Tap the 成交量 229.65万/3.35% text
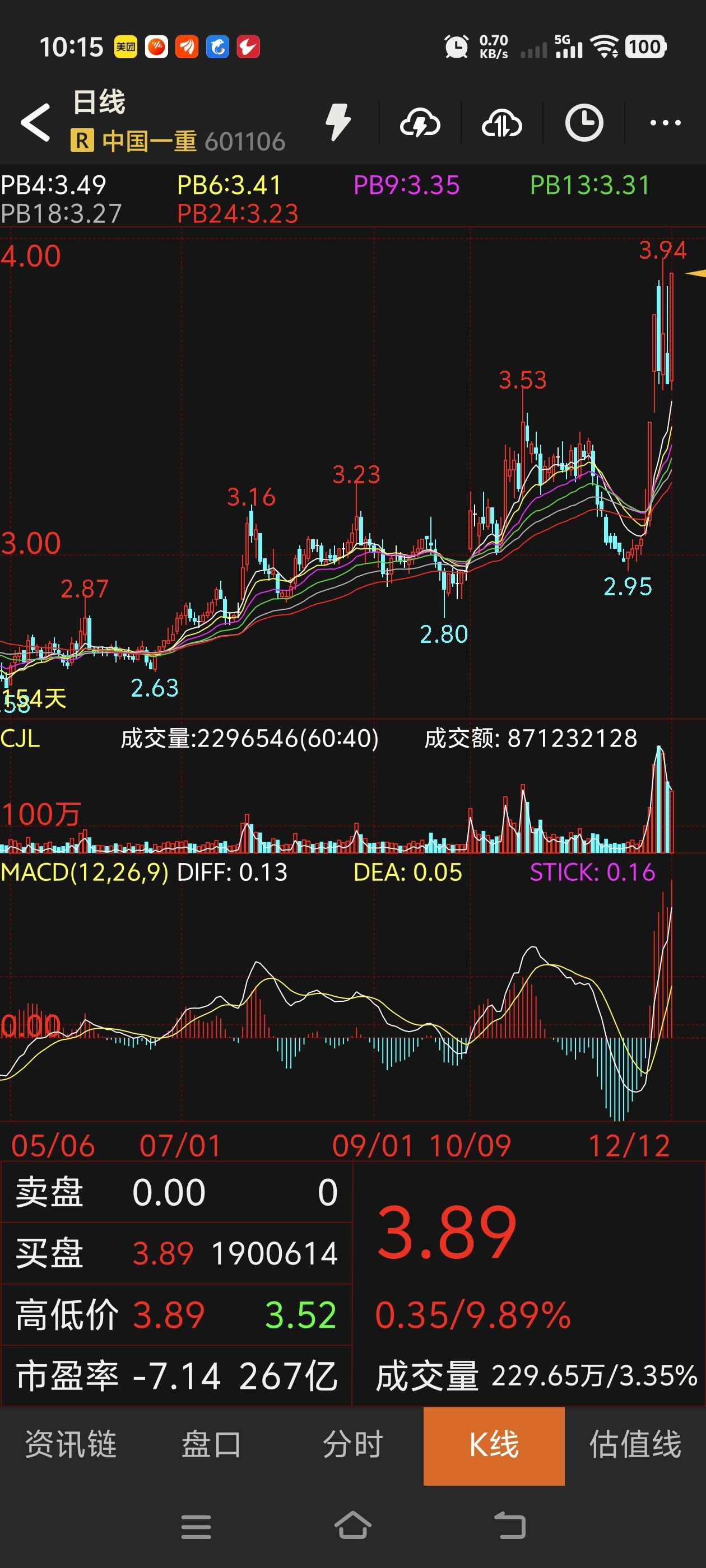Viewport: 706px width, 1568px height. pyautogui.click(x=536, y=1376)
